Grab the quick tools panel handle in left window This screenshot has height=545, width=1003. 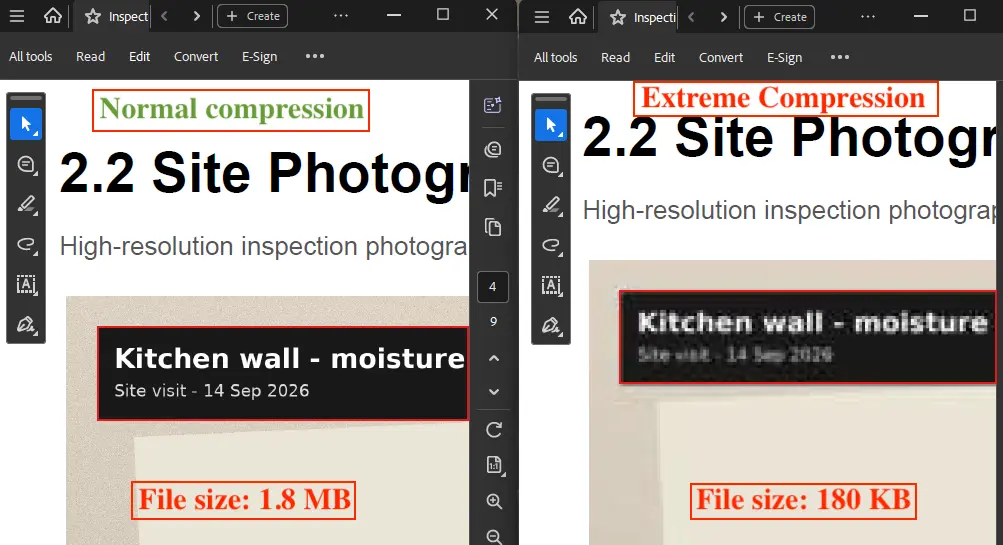point(26,98)
